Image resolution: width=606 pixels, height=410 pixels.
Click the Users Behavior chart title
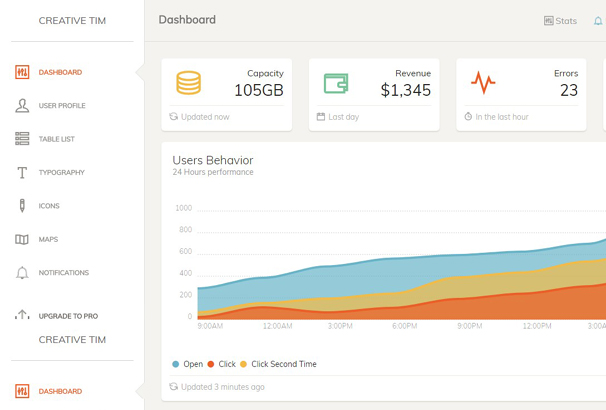click(213, 160)
